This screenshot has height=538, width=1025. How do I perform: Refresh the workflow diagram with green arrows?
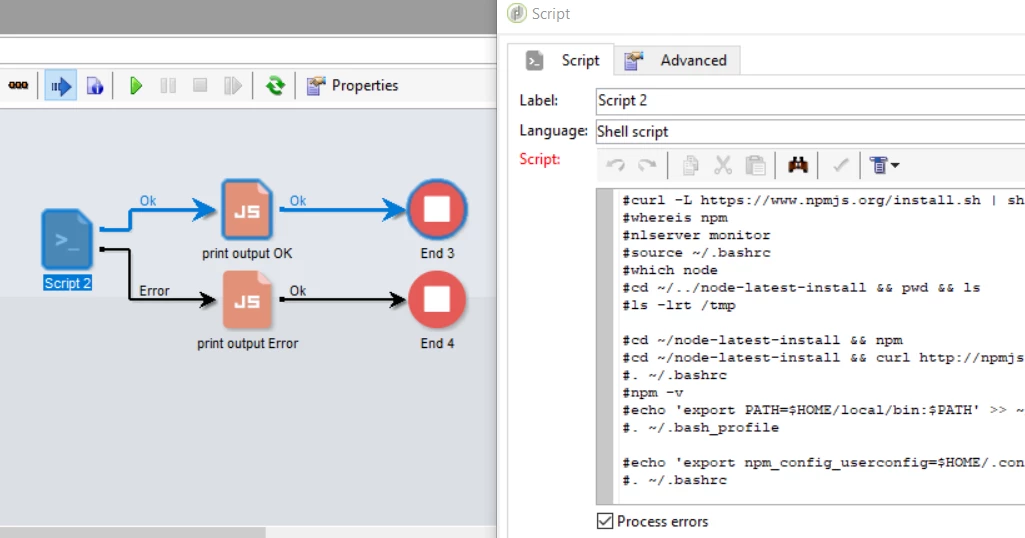coord(275,86)
